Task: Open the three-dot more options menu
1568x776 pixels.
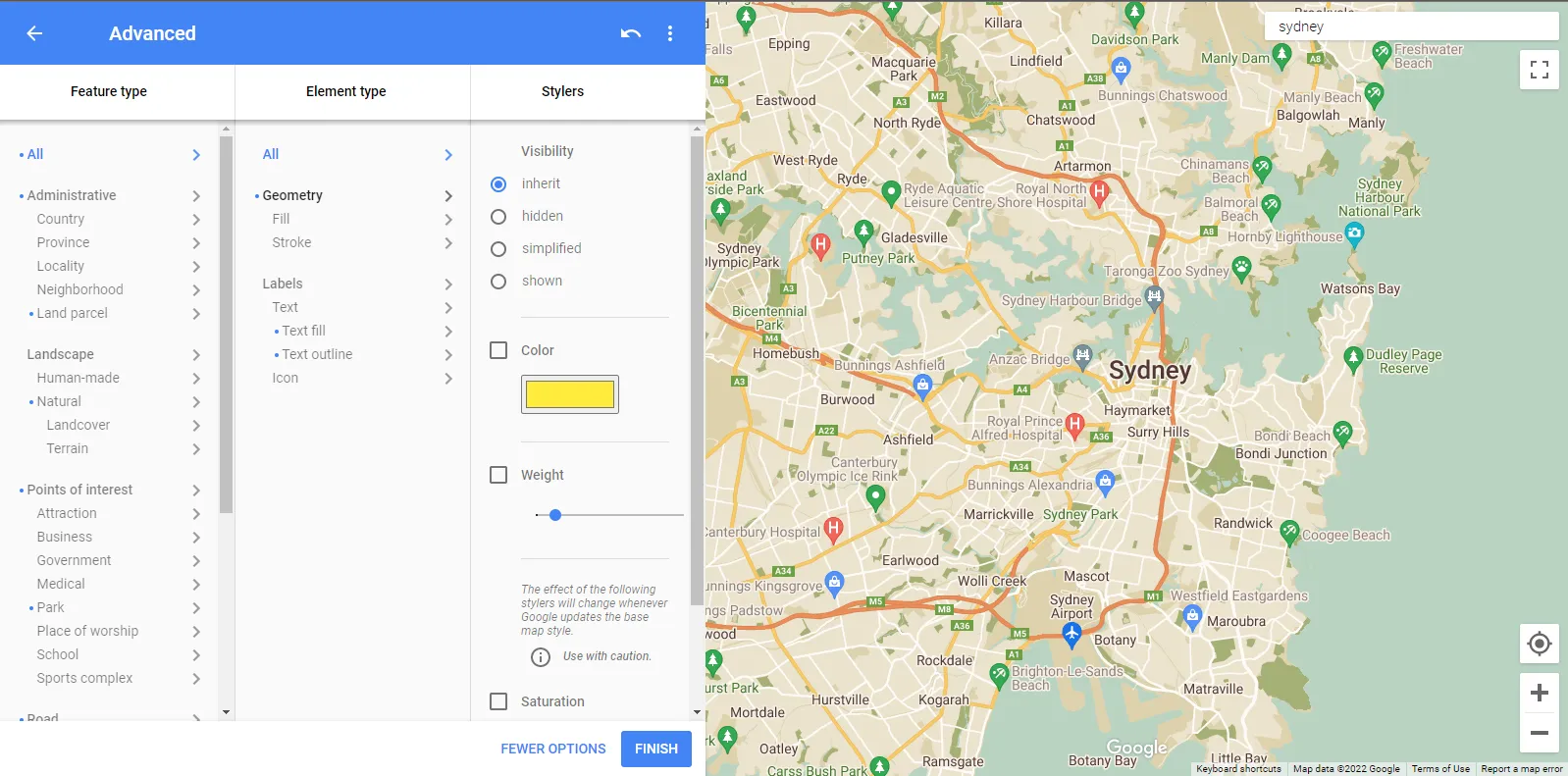Action: pyautogui.click(x=670, y=33)
